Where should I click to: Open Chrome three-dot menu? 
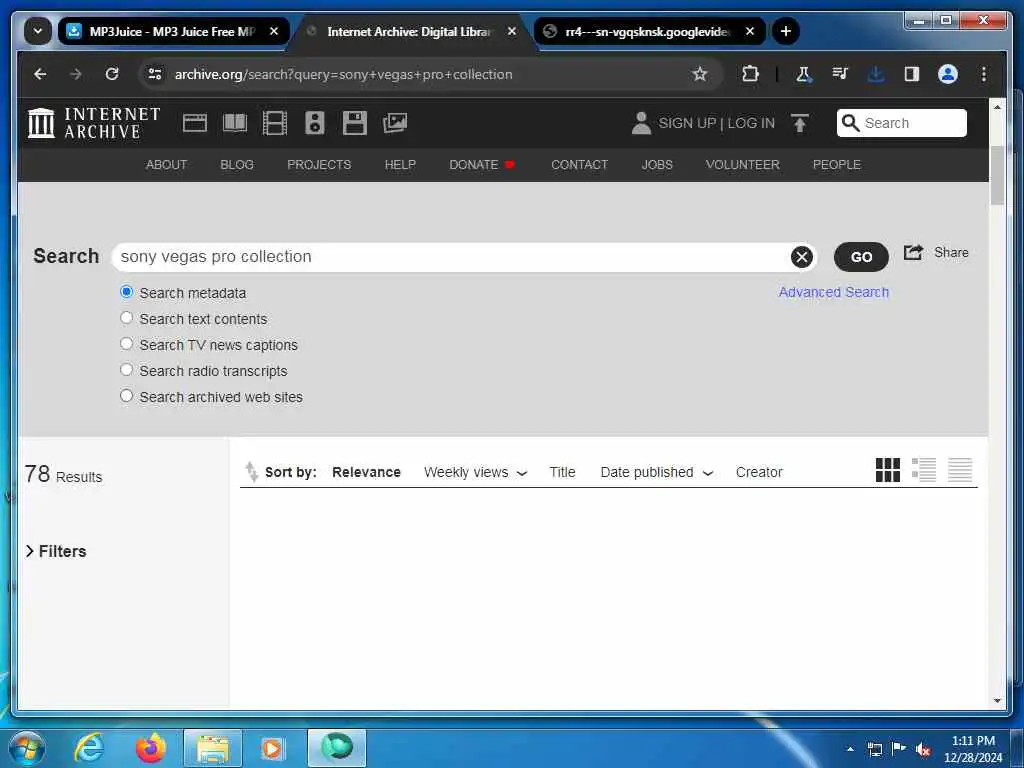click(x=984, y=74)
